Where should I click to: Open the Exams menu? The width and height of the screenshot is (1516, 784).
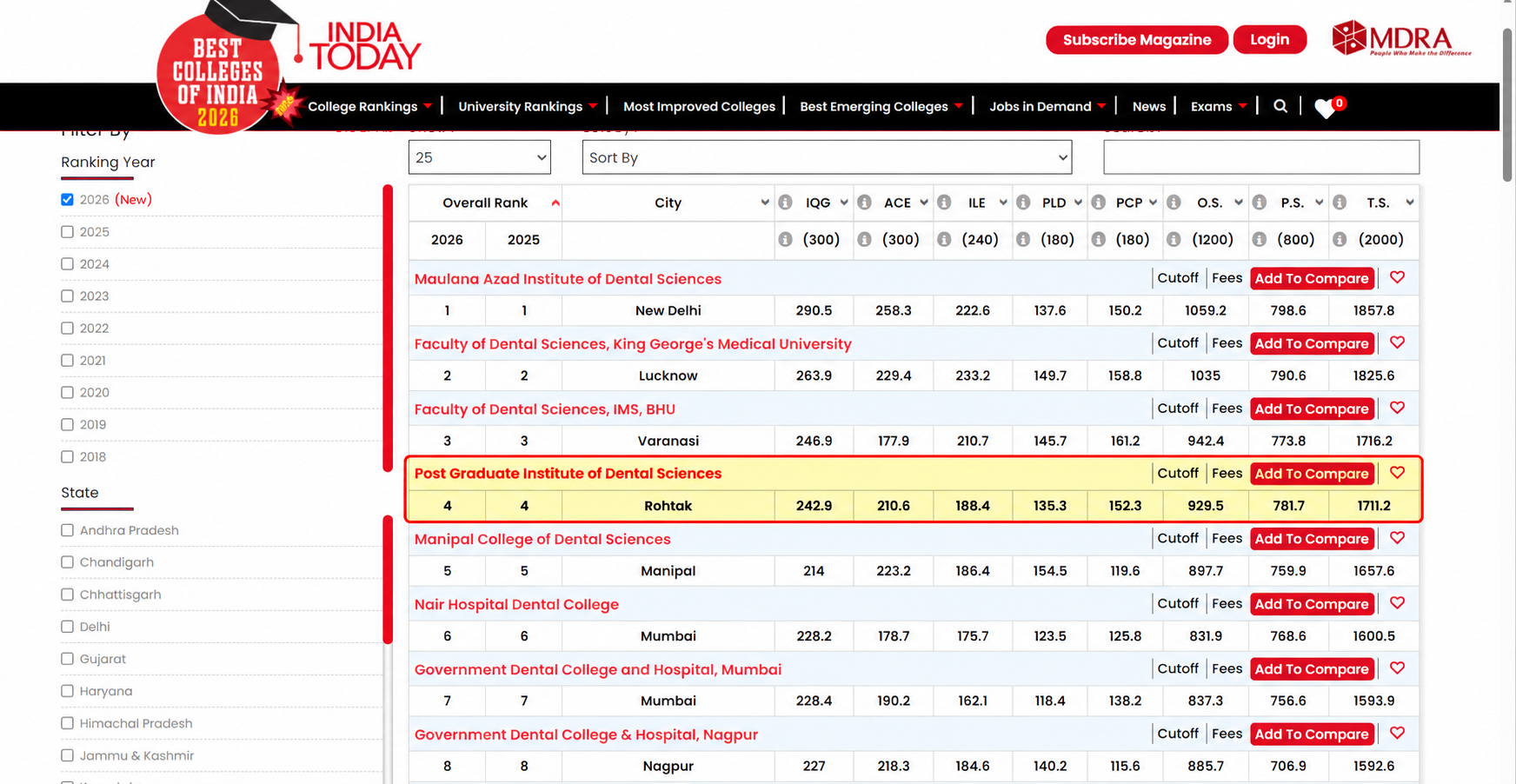point(1219,106)
